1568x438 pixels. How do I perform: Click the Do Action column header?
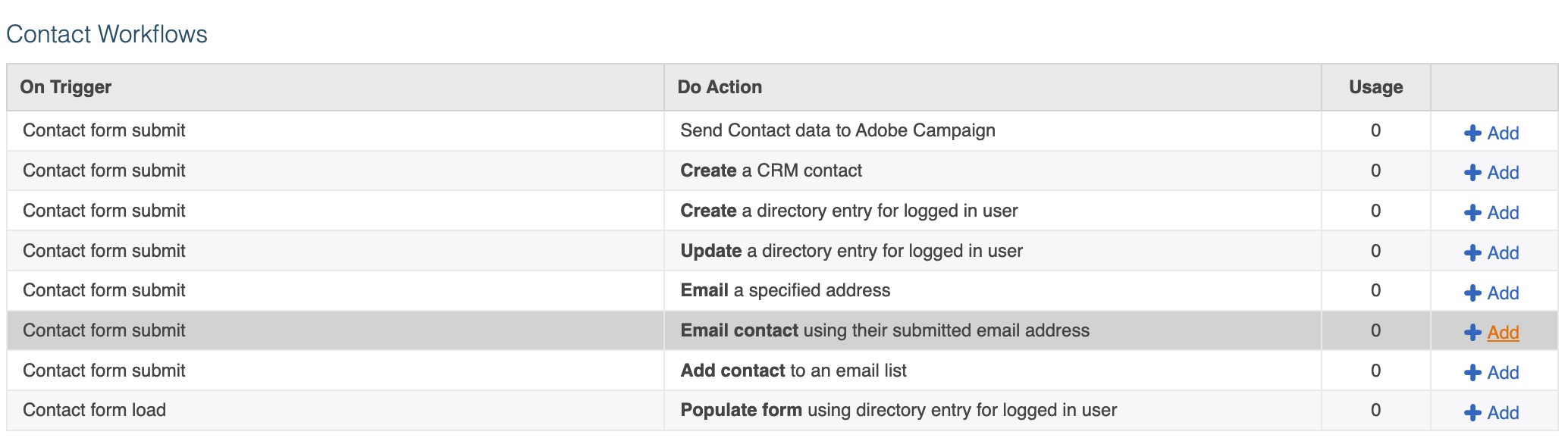coord(720,87)
